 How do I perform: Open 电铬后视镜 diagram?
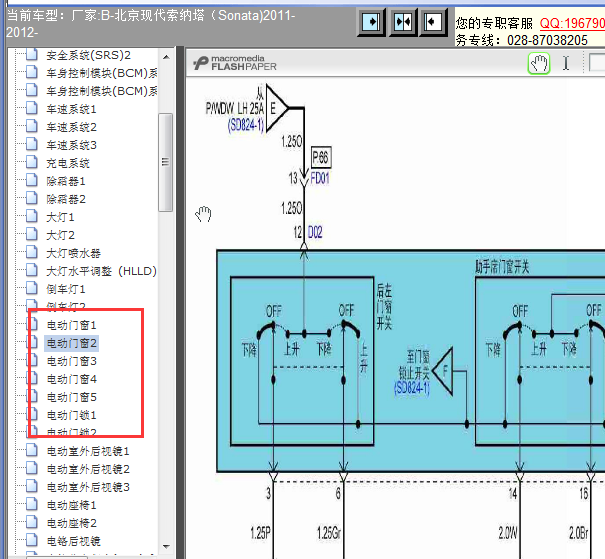click(73, 541)
